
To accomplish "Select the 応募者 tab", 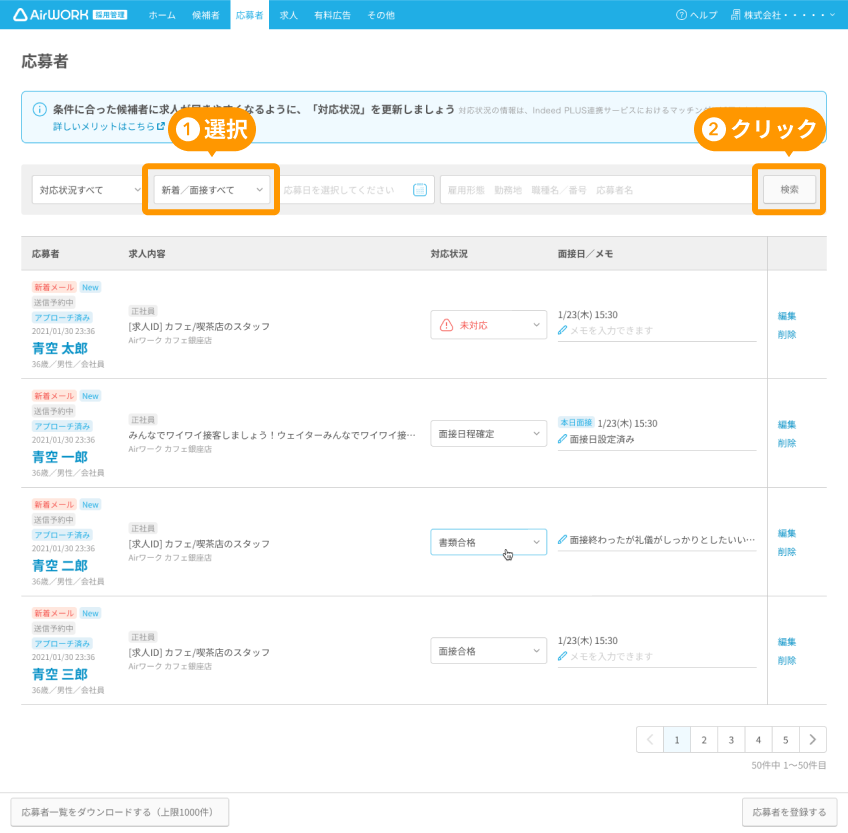I will coord(249,15).
